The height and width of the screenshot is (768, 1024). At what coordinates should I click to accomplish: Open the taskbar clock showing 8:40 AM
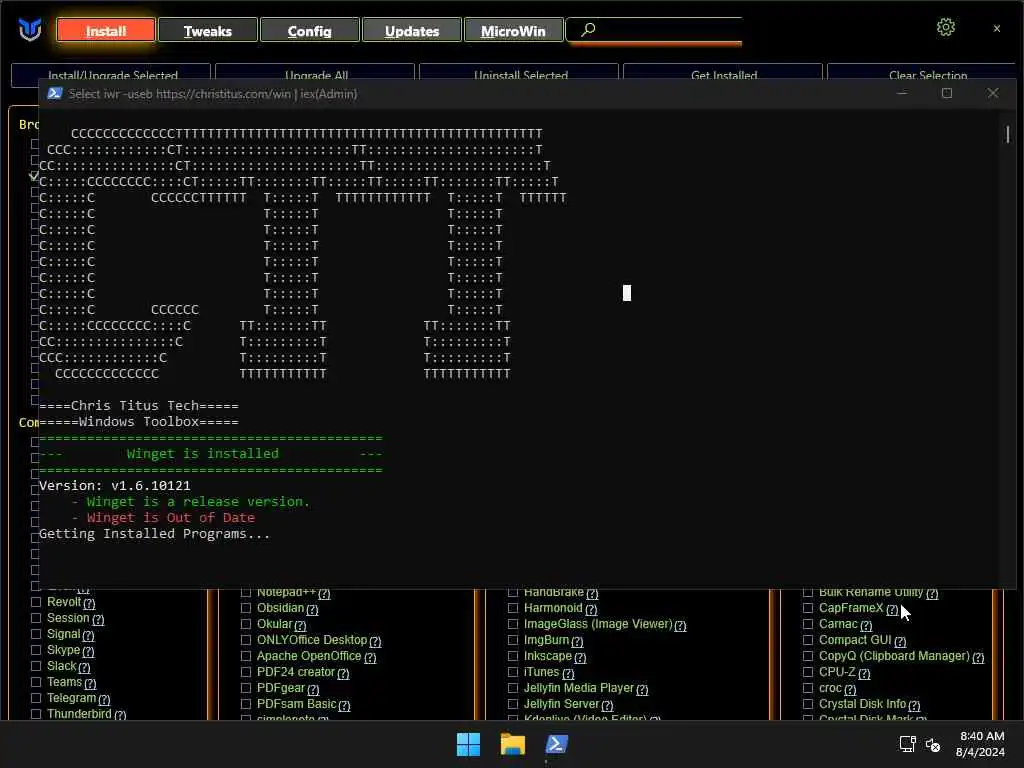click(980, 744)
